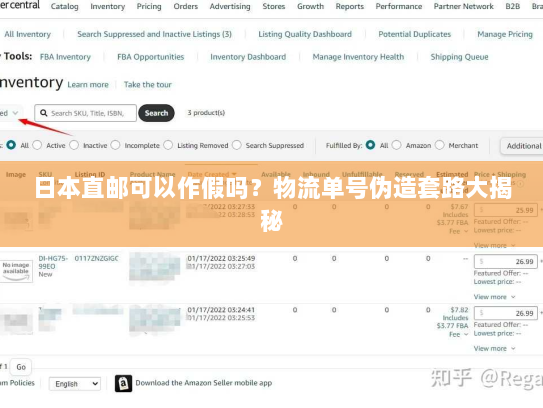Expand View more in DI-HG75-99EO row
This screenshot has width=543, height=408.
click(494, 297)
